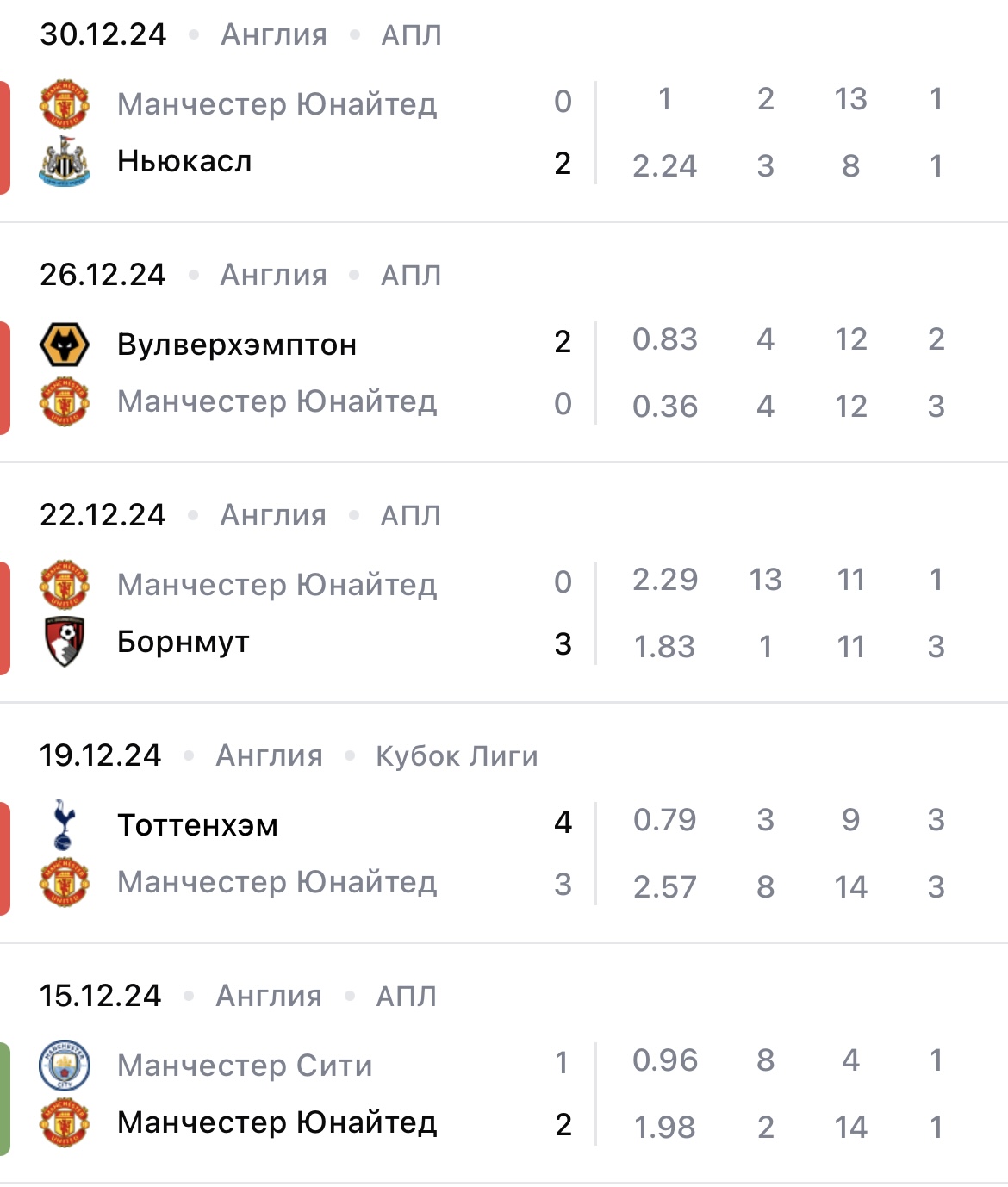
Task: Click Manchester United crest in 22.12.24 match
Action: [x=65, y=585]
